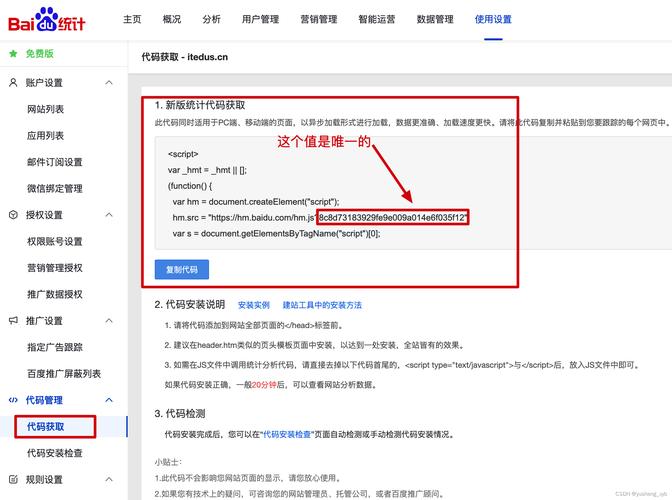Open 网站列表 in the sidebar
This screenshot has width=672, height=500.
click(45, 109)
